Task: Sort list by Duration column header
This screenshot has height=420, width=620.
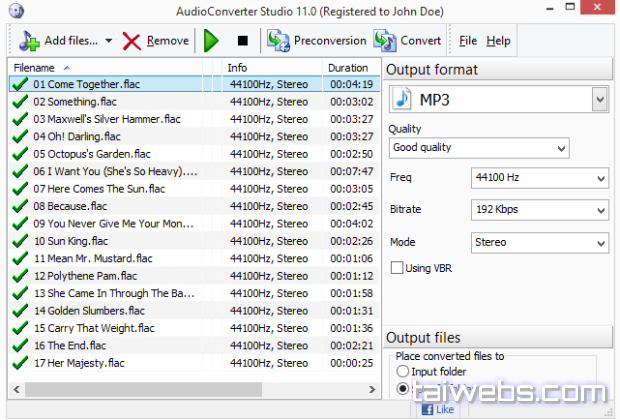Action: click(x=348, y=68)
